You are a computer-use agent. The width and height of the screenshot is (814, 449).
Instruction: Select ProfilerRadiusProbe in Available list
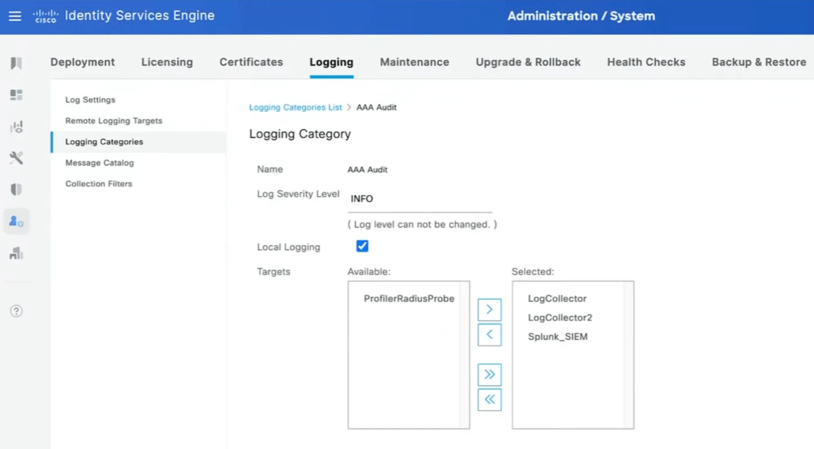tap(409, 299)
